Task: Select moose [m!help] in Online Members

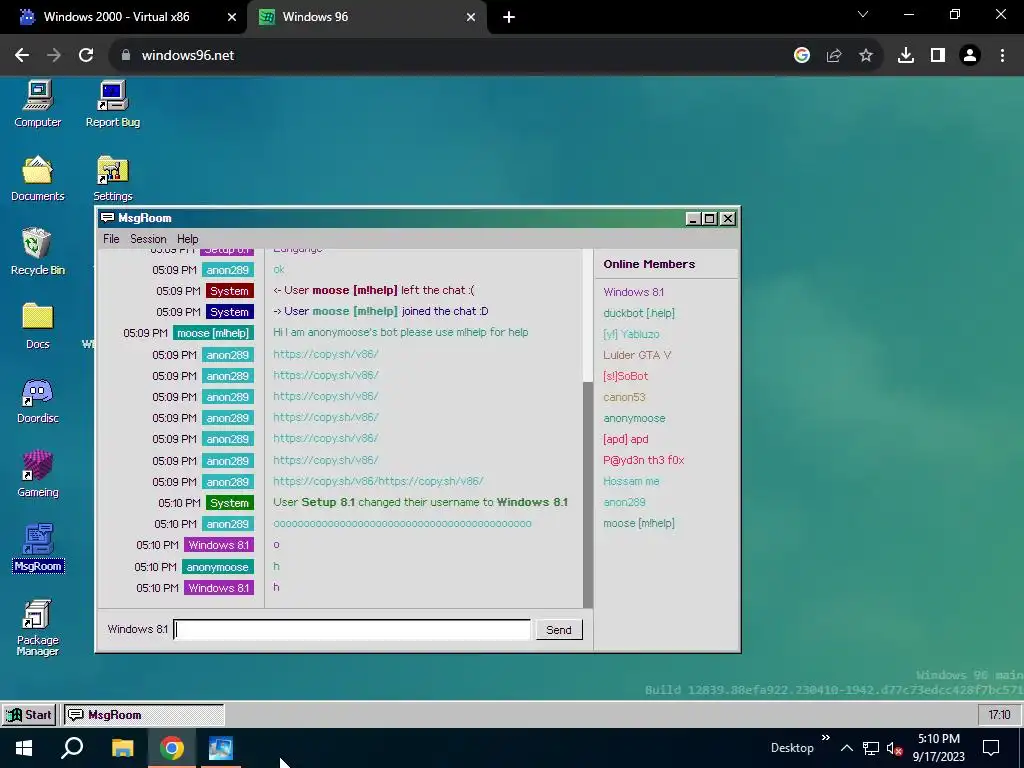Action: coord(639,523)
